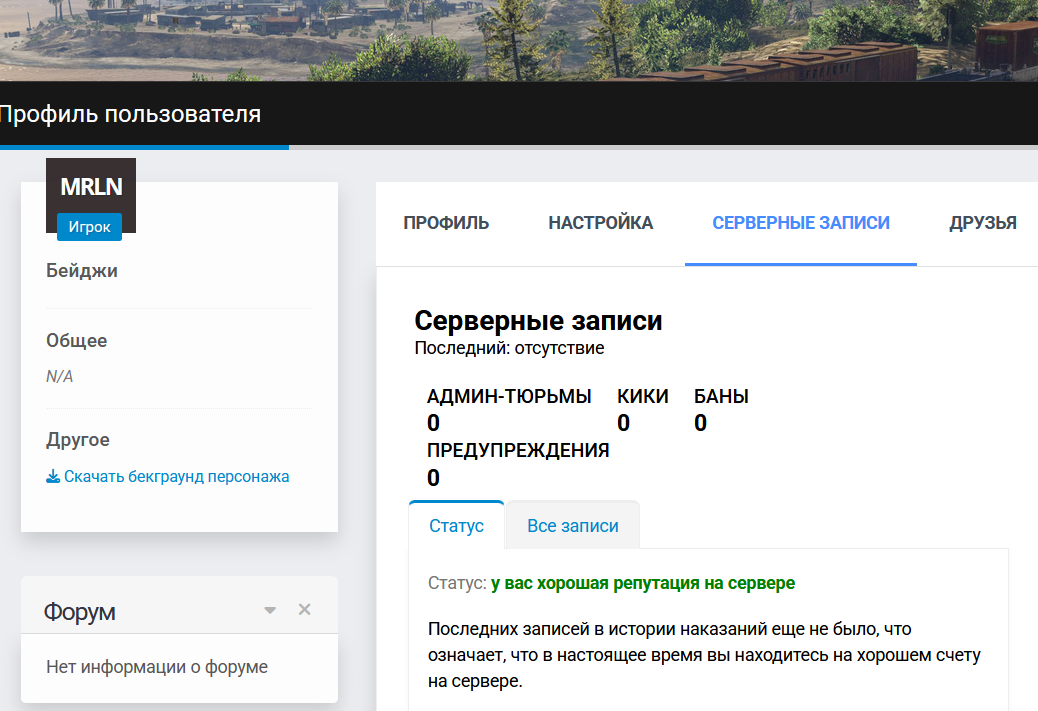Viewport: 1038px width, 711px height.
Task: Click the Форум widget title
Action: click(79, 612)
